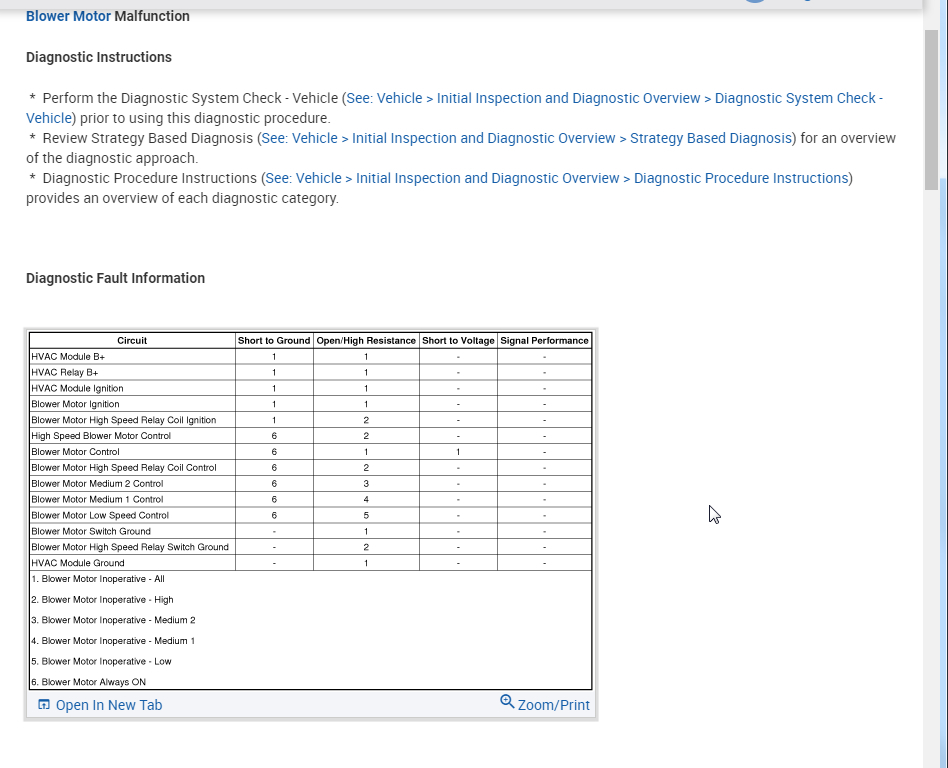Click 'Blower Motor Low Speed Control' row label
This screenshot has height=768, width=948.
tap(100, 515)
